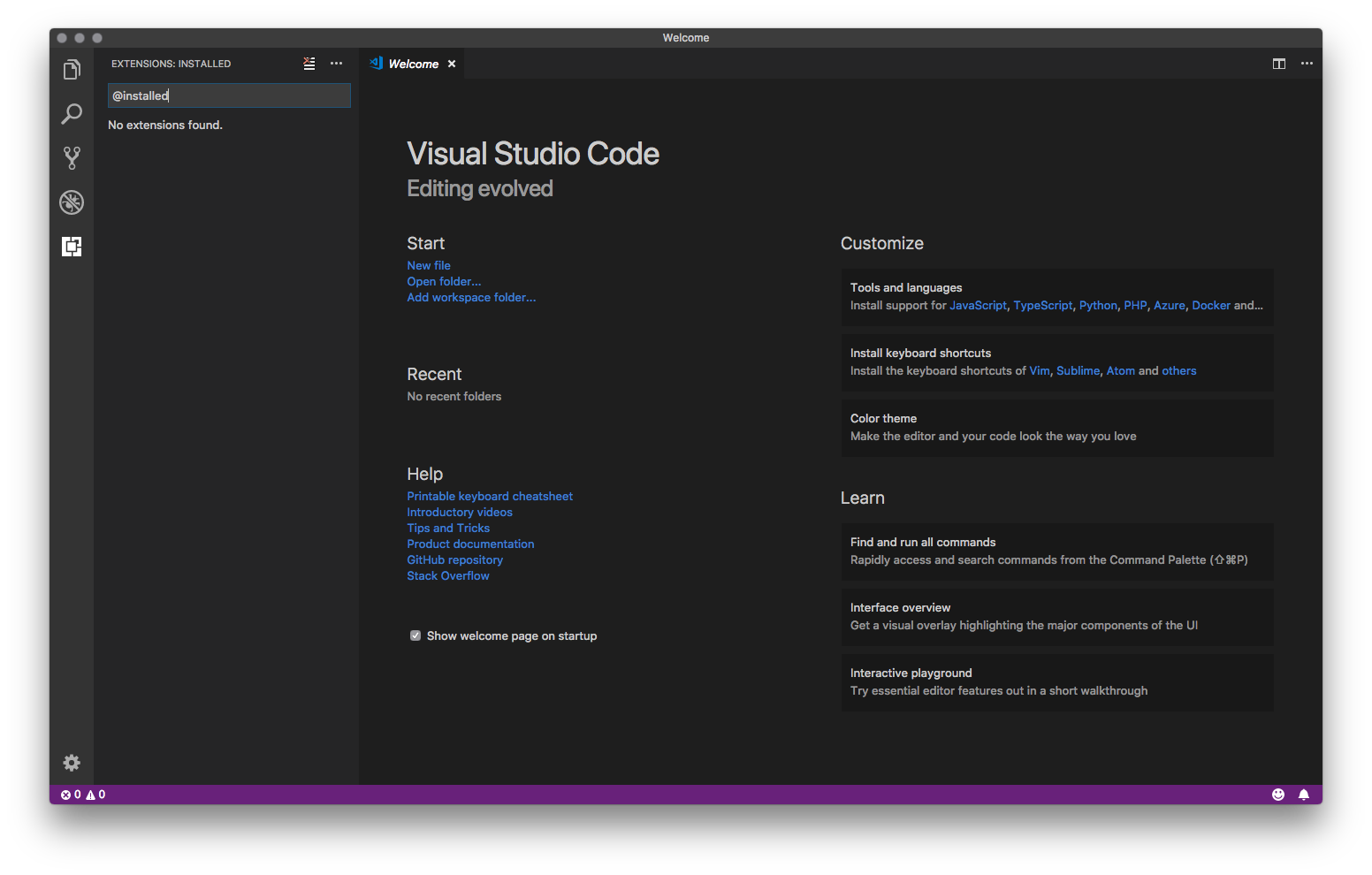Uncheck Show welcome page on startup

point(415,635)
